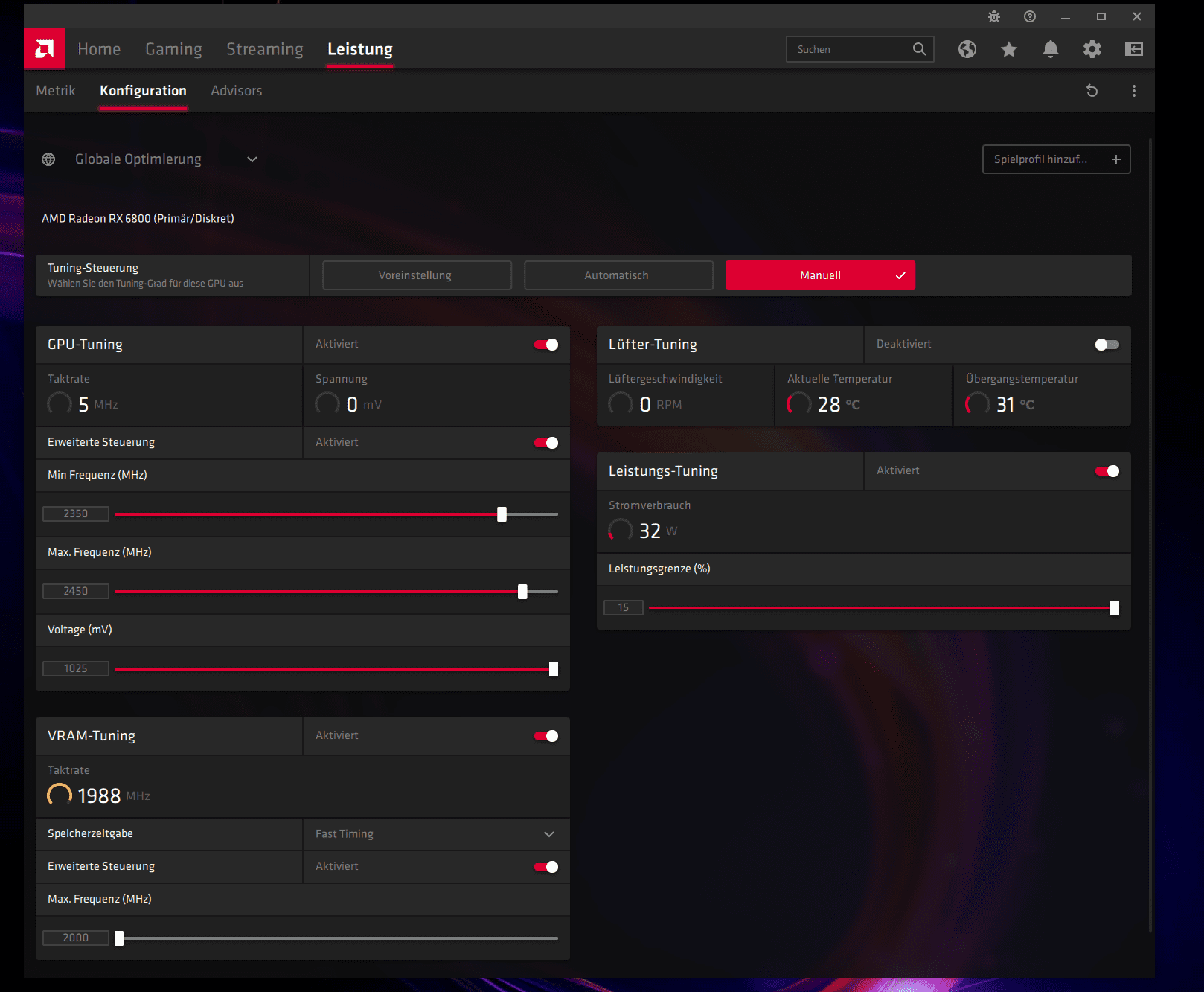The image size is (1204, 992).
Task: Switch to the Streaming tab
Action: pos(265,49)
